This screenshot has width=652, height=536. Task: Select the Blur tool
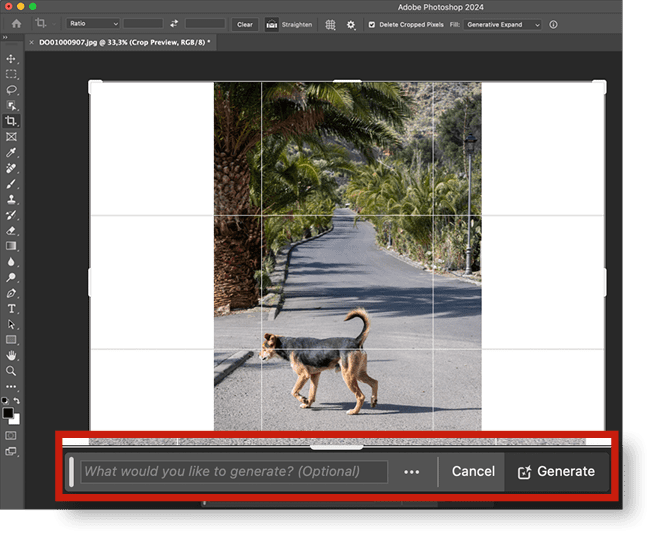point(11,262)
